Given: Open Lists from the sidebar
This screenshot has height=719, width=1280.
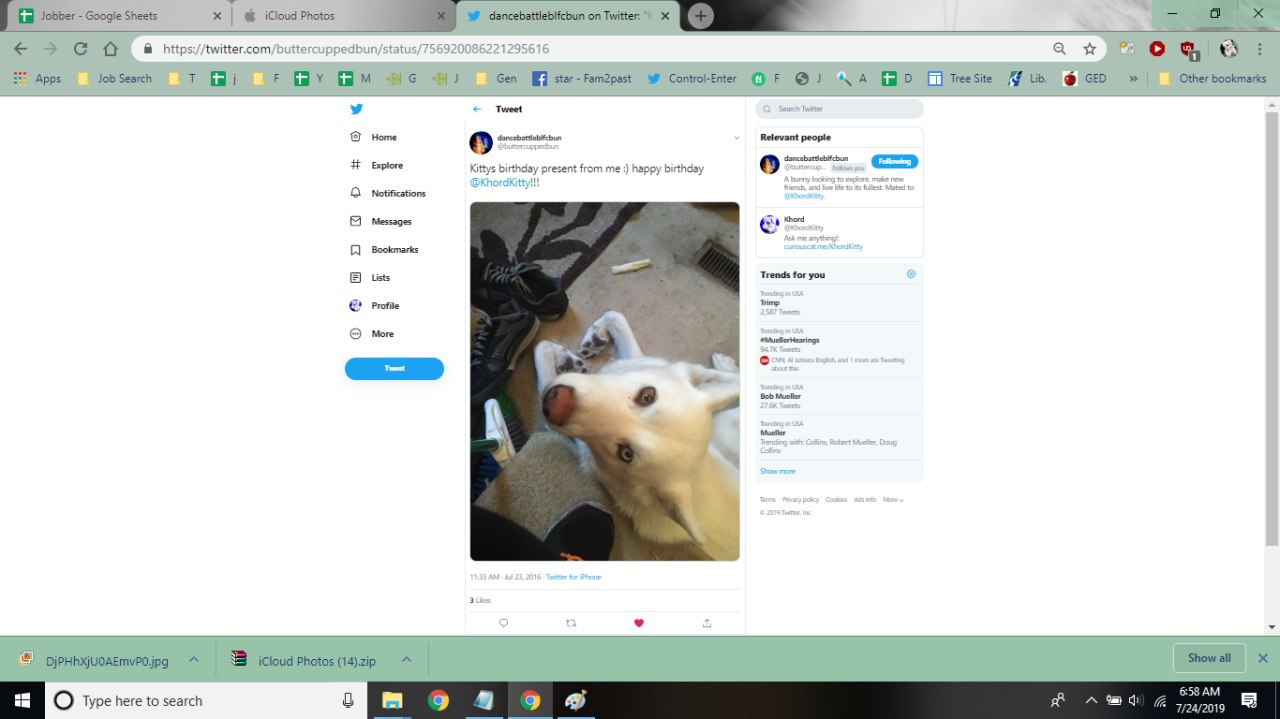Looking at the screenshot, I should coord(371,277).
